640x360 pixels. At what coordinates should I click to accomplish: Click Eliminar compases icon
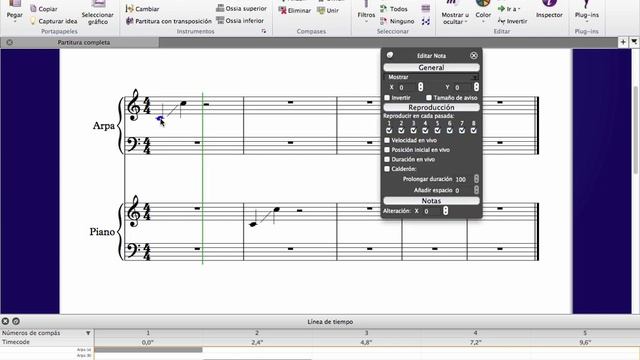282,10
